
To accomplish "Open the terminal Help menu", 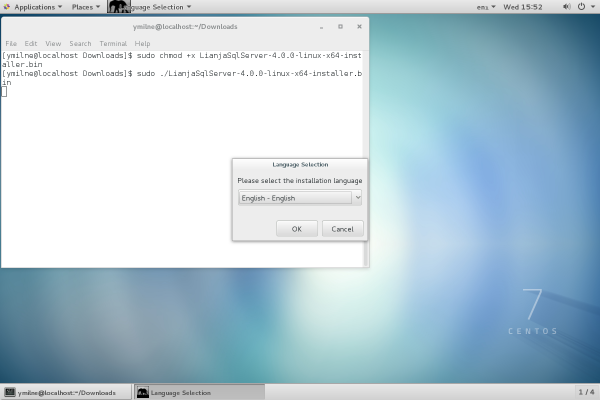I will [142, 44].
